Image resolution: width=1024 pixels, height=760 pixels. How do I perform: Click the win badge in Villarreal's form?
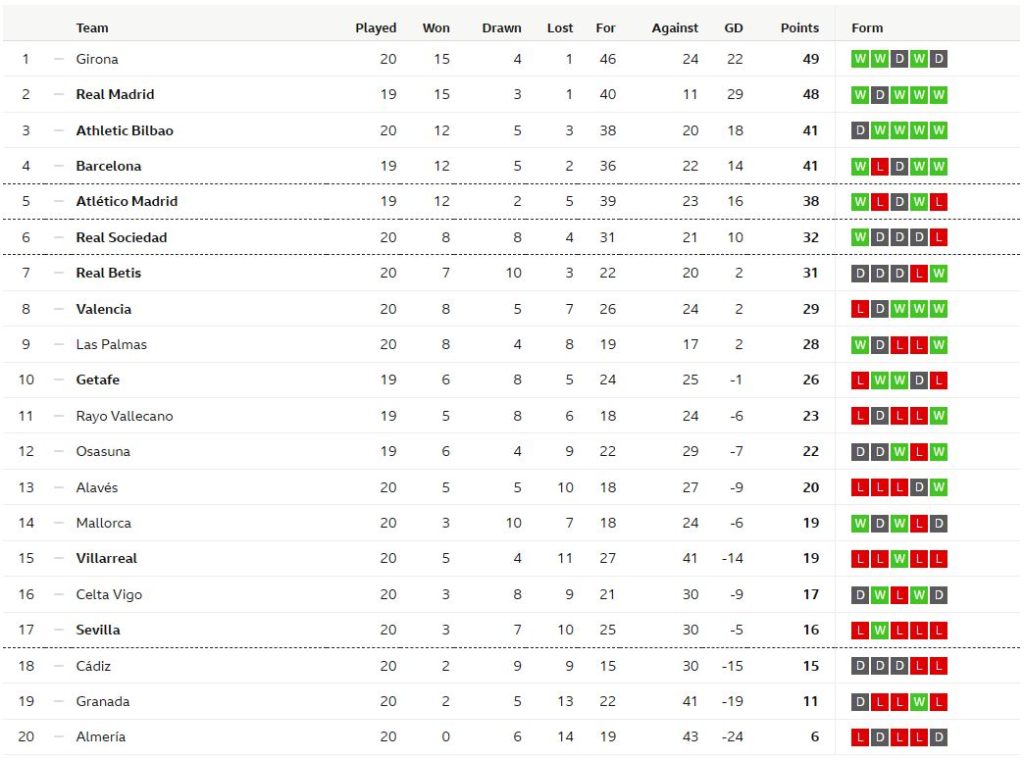(899, 559)
